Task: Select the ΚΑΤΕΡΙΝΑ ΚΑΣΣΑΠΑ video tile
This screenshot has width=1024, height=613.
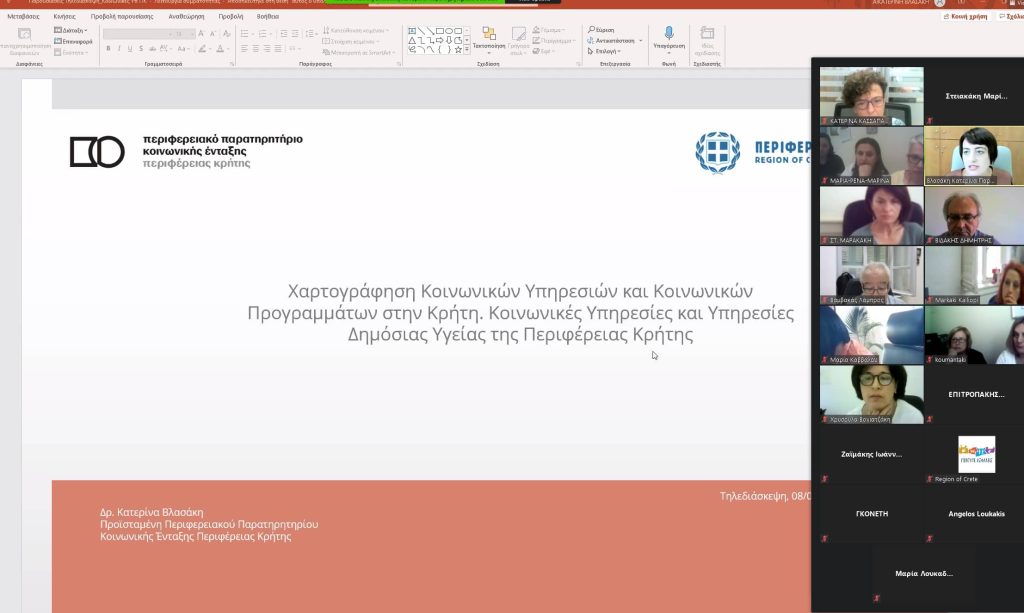Action: coord(871,96)
